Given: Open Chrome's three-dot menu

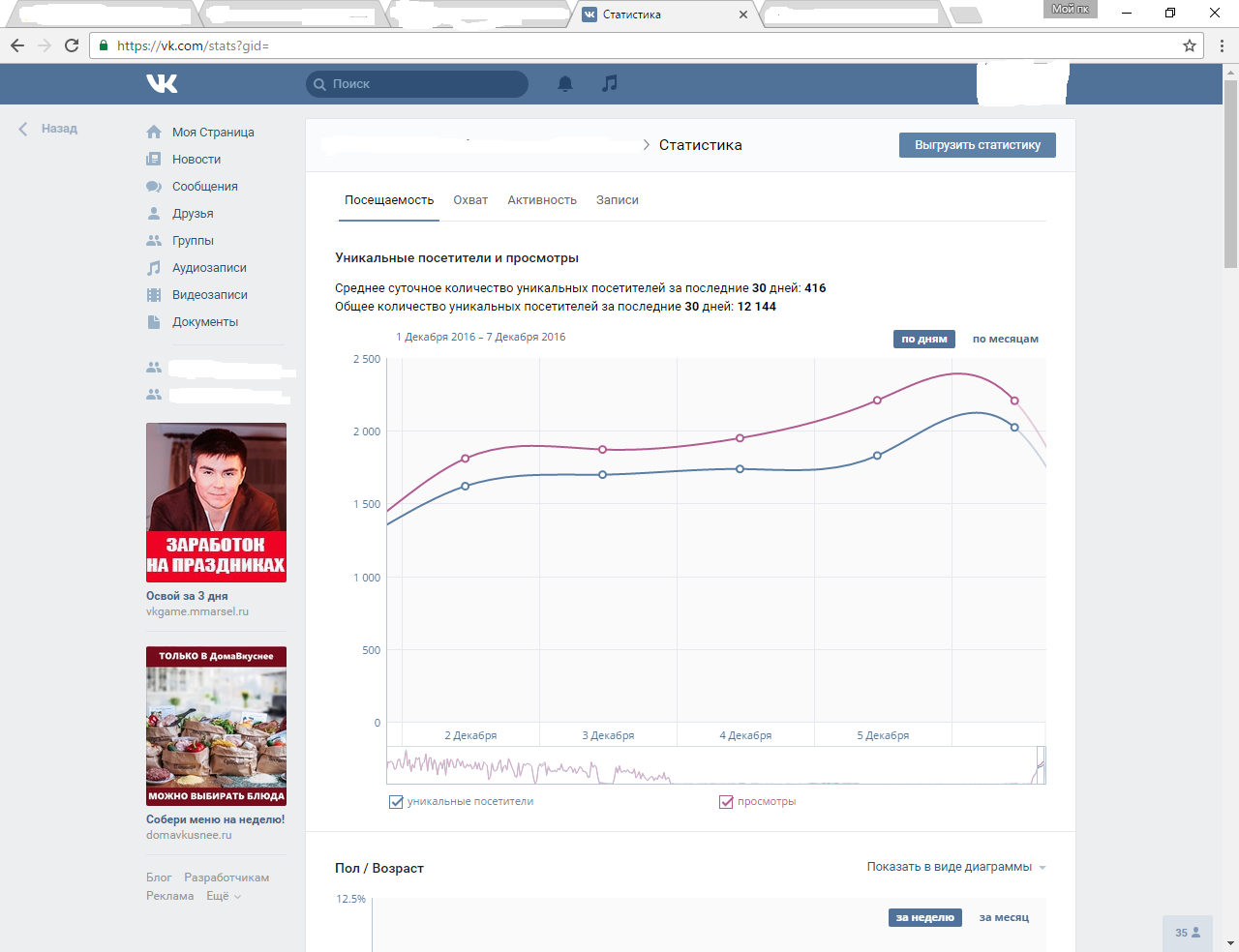Looking at the screenshot, I should pos(1222,45).
